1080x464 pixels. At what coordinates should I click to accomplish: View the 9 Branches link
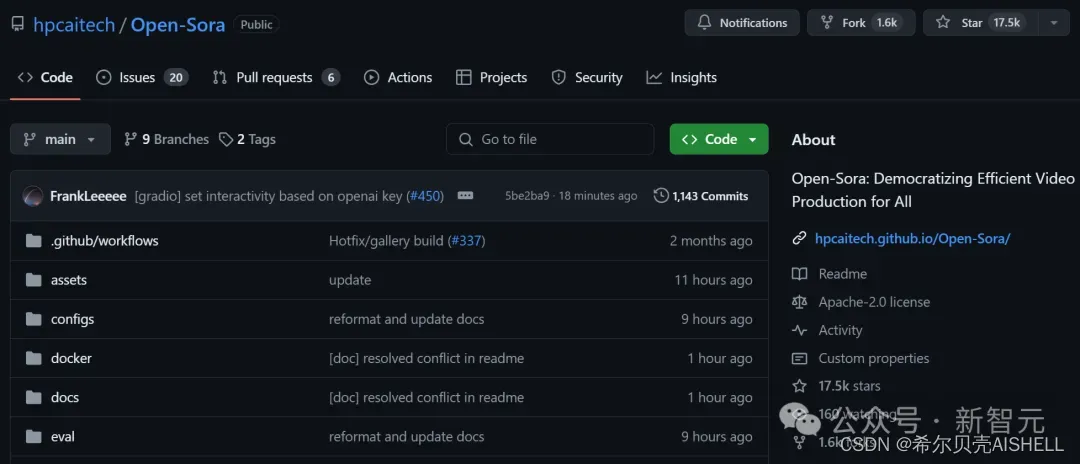click(166, 139)
